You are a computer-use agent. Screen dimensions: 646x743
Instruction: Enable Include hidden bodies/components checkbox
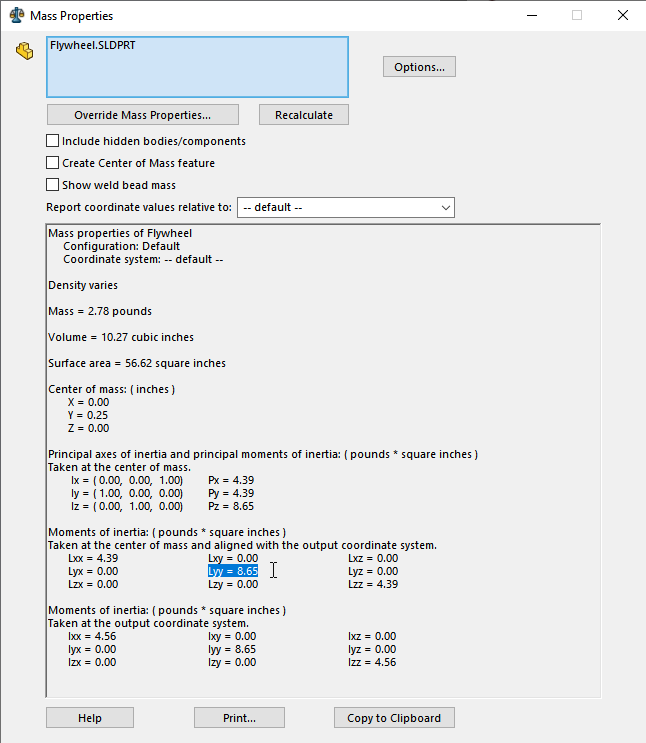tap(53, 141)
